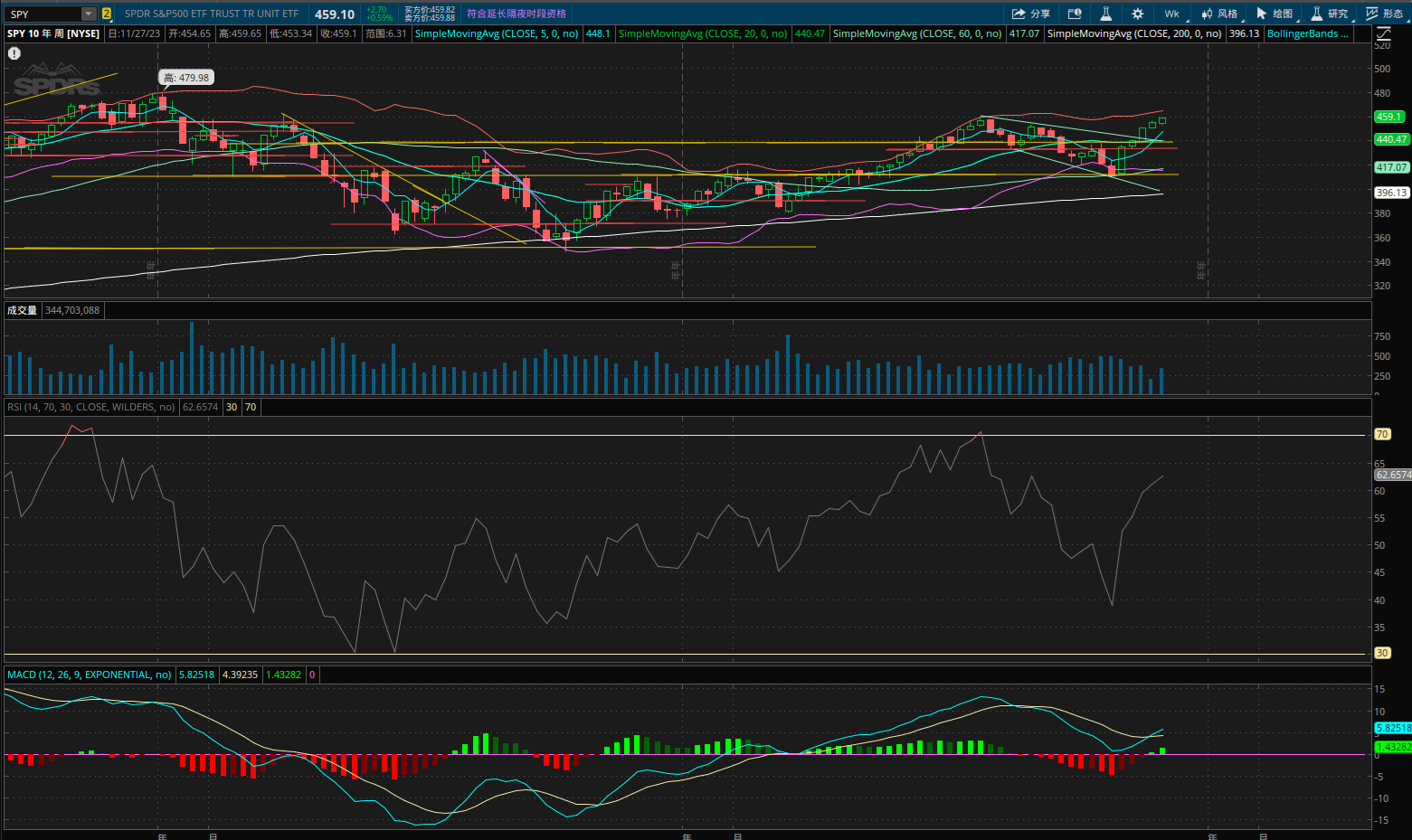The width and height of the screenshot is (1412, 840).
Task: Click the 70 tag on the RSI axis
Action: click(1382, 434)
